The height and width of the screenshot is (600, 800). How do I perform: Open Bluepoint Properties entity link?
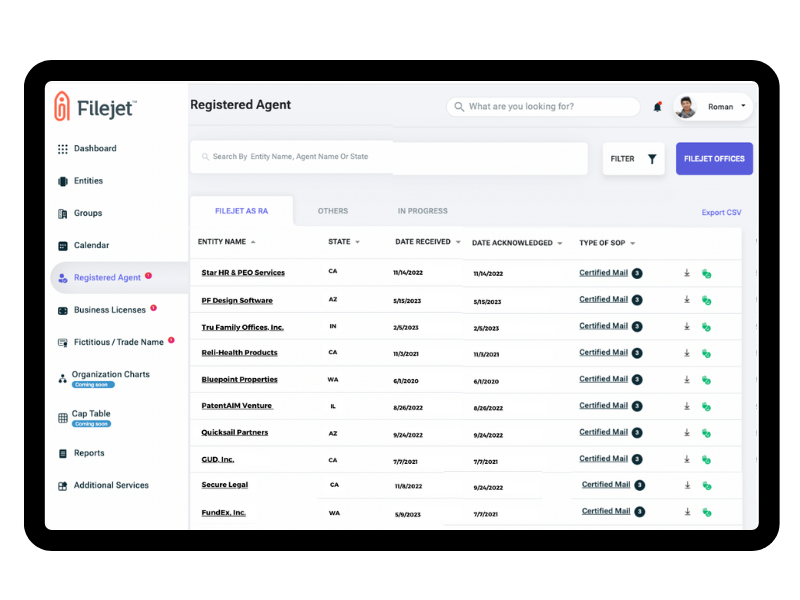[239, 379]
